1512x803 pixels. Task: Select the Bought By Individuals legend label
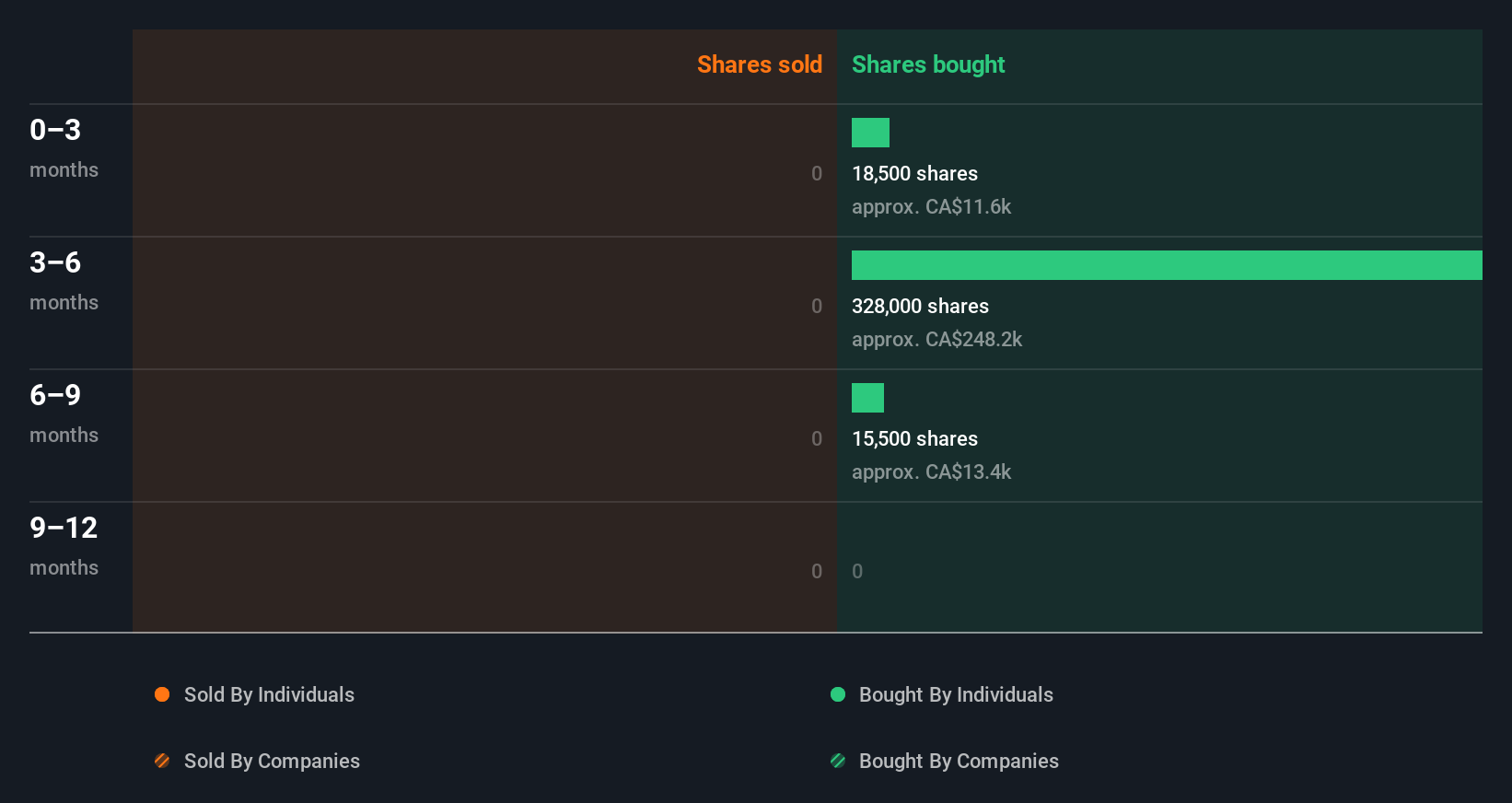(956, 694)
